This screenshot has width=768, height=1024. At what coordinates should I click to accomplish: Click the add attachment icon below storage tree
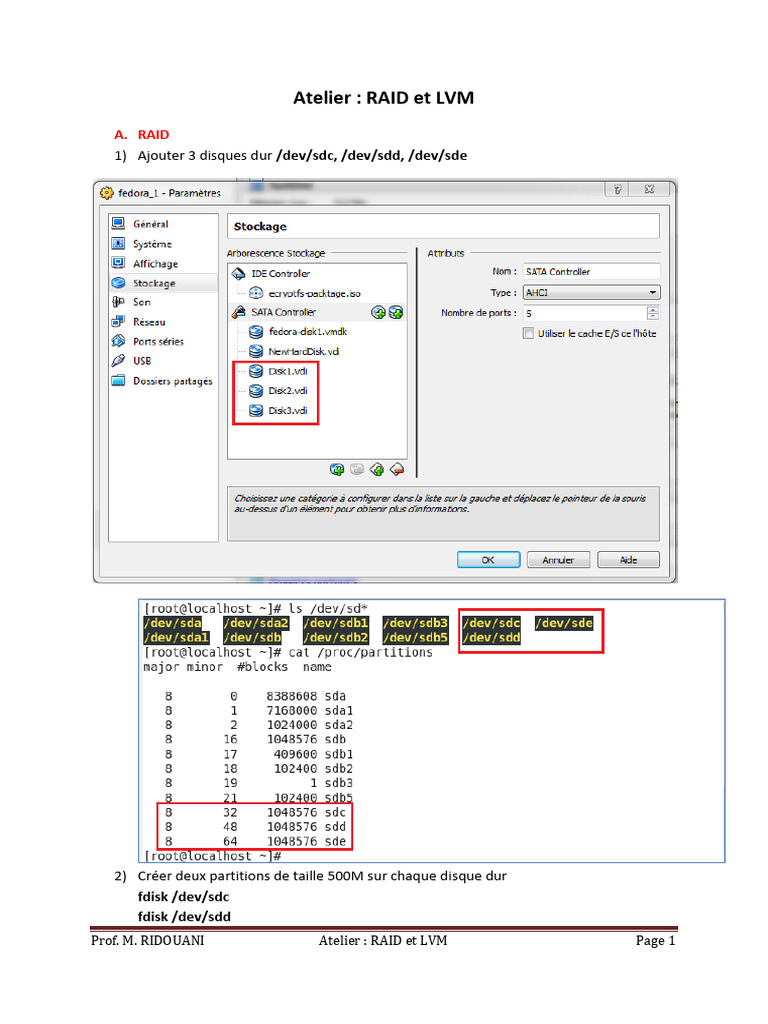(x=337, y=470)
